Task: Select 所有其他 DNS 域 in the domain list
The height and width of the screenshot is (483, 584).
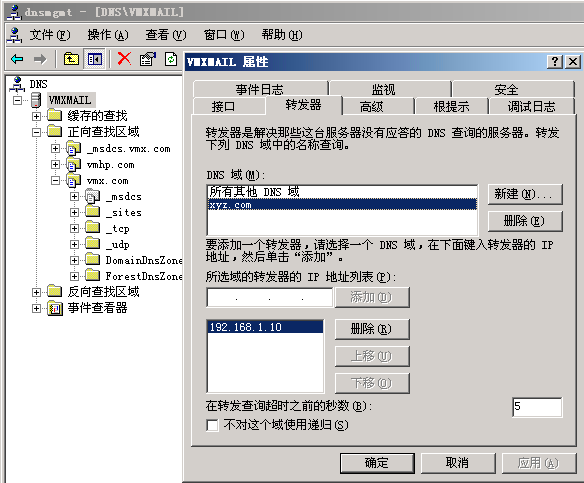Action: pyautogui.click(x=342, y=192)
